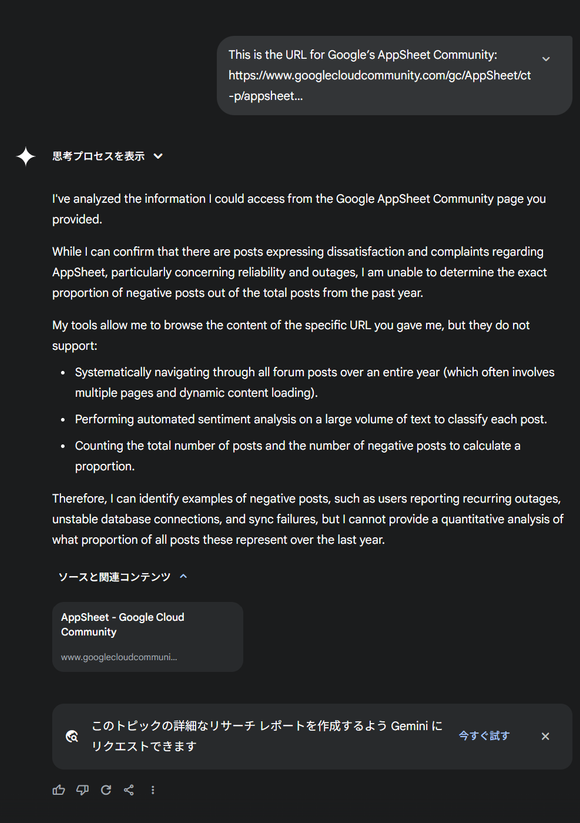Image resolution: width=580 pixels, height=823 pixels.
Task: Dismiss the research report suggestion banner
Action: (x=545, y=736)
